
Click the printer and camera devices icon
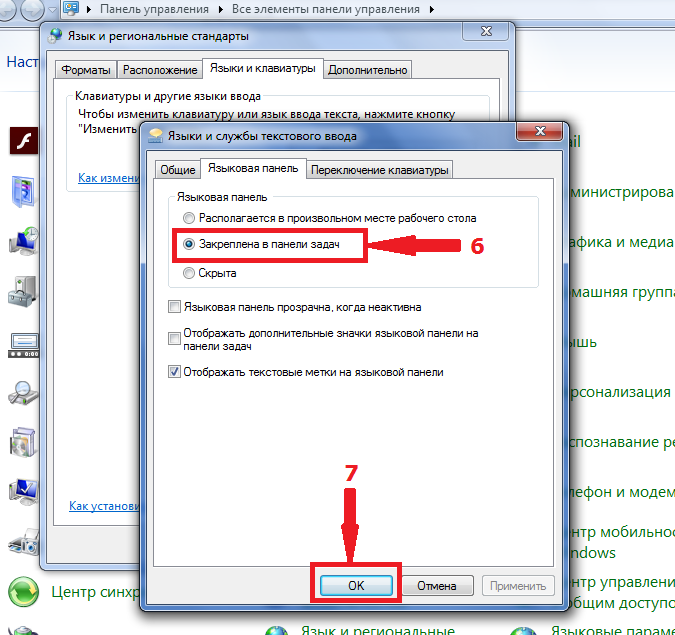point(24,541)
